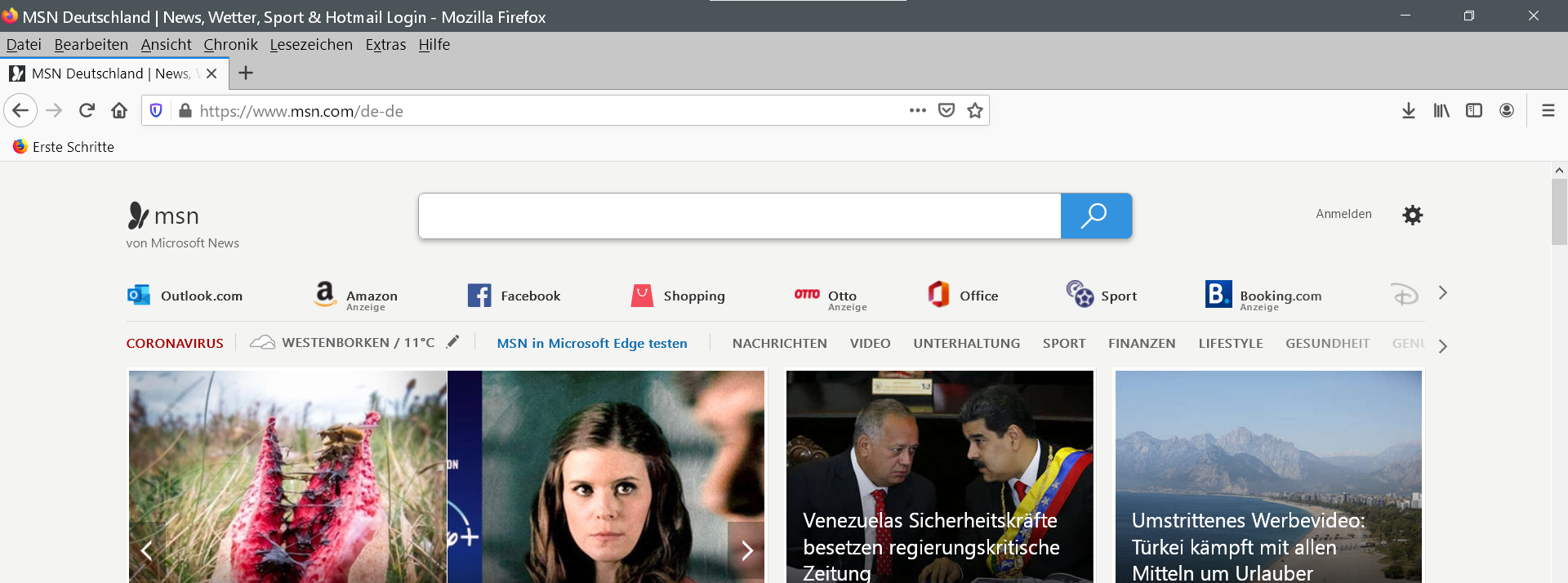Show previous carousel slide arrow

tap(147, 550)
